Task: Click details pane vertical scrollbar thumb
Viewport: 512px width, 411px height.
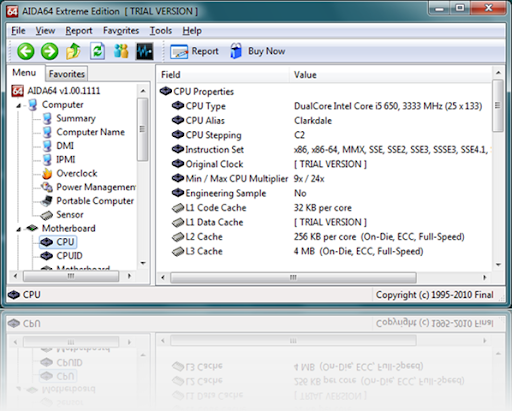Action: (497, 105)
